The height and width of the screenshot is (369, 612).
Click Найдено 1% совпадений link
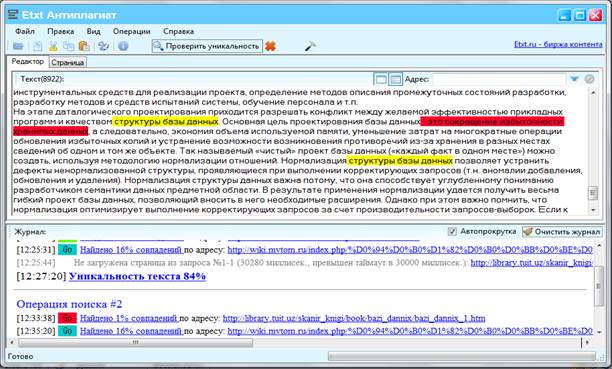tap(129, 318)
